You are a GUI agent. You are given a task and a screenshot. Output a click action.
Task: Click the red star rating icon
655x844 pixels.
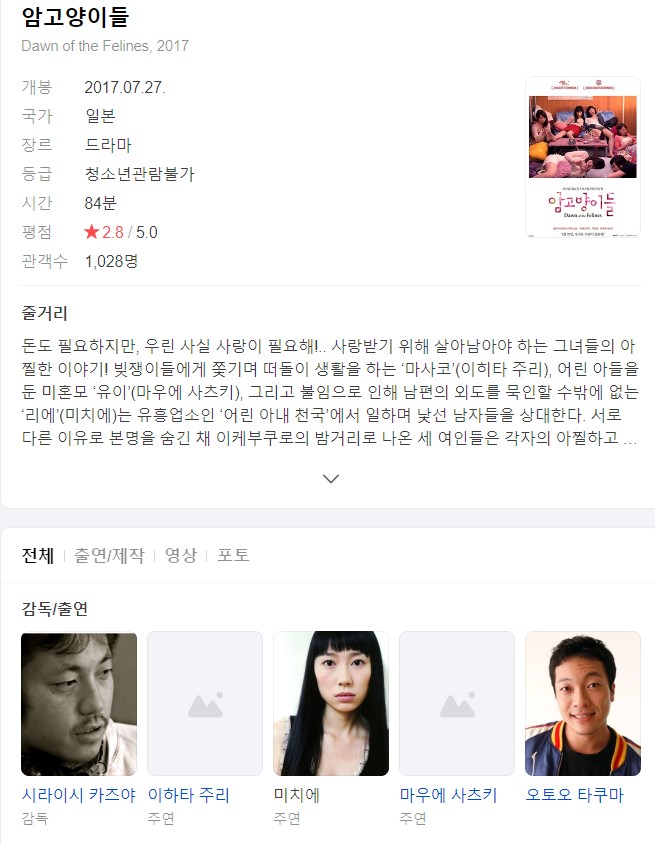tap(91, 232)
